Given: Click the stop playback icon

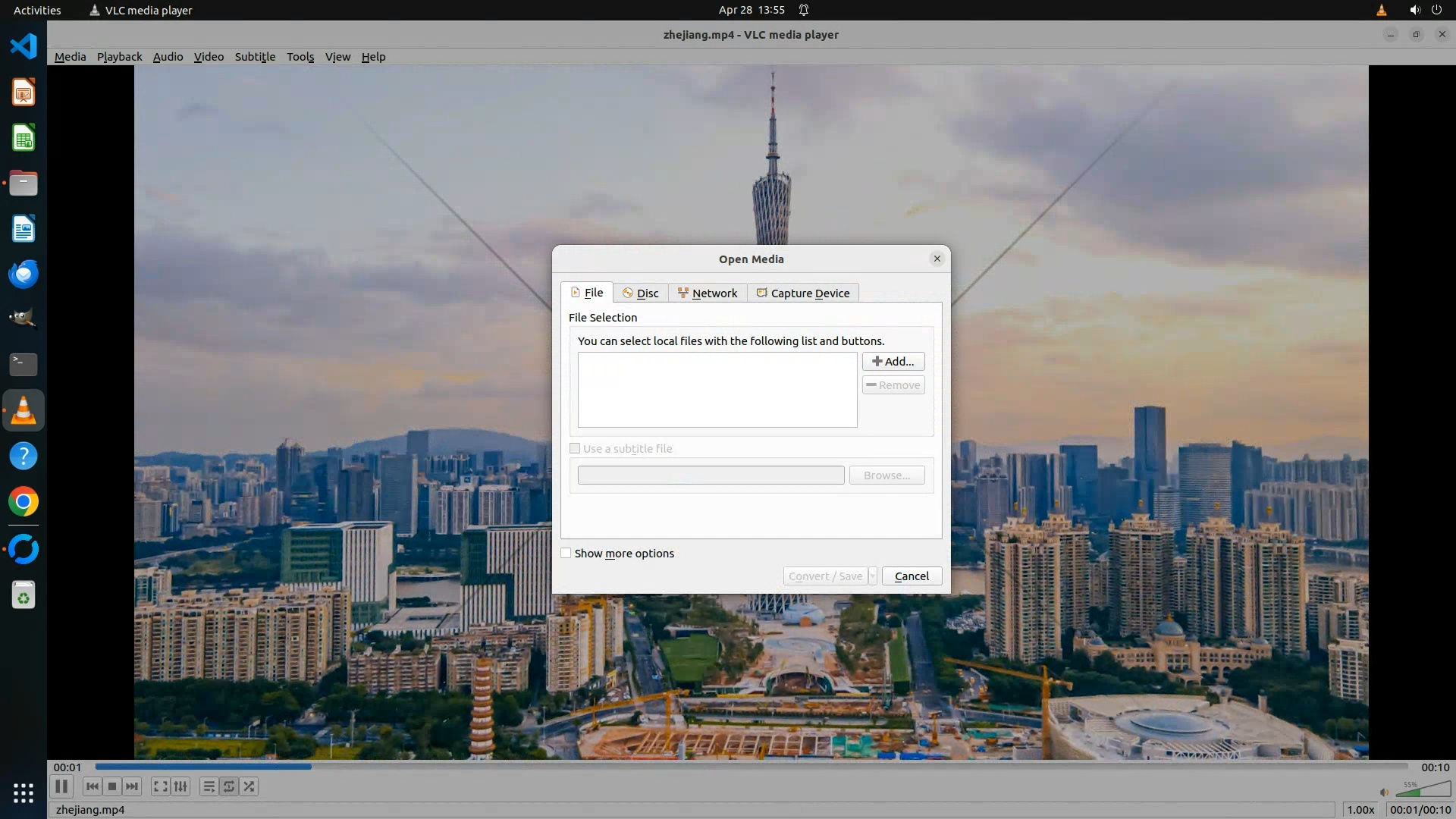Looking at the screenshot, I should 112,786.
